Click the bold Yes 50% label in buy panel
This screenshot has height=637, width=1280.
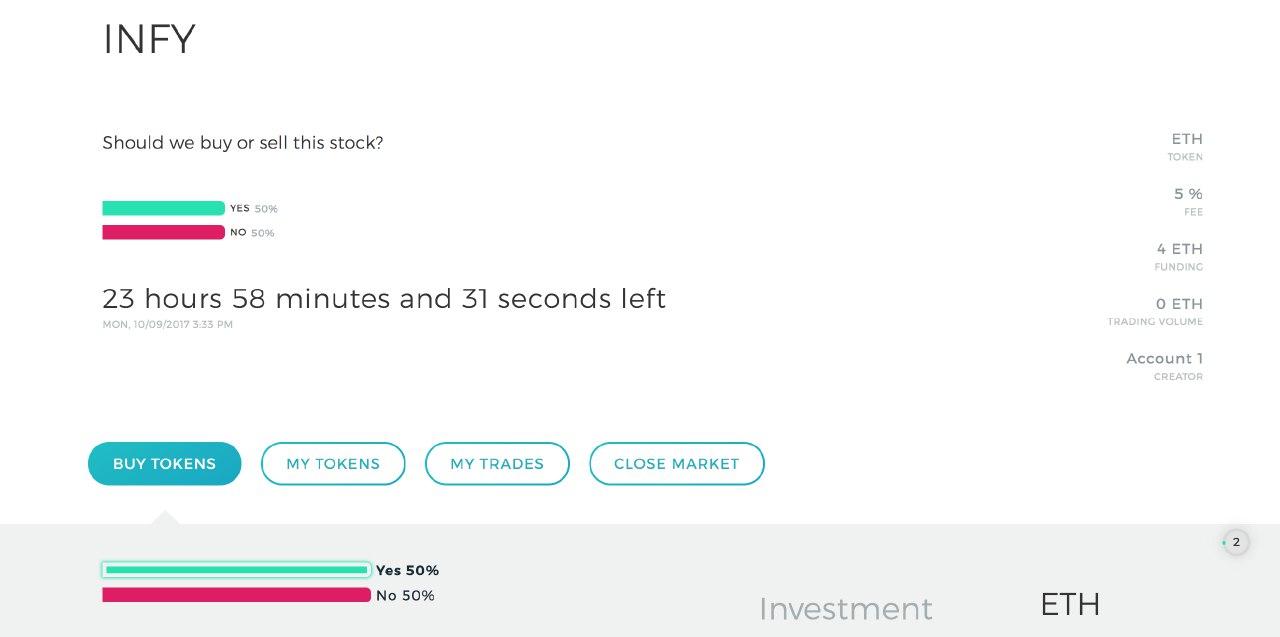pyautogui.click(x=407, y=571)
